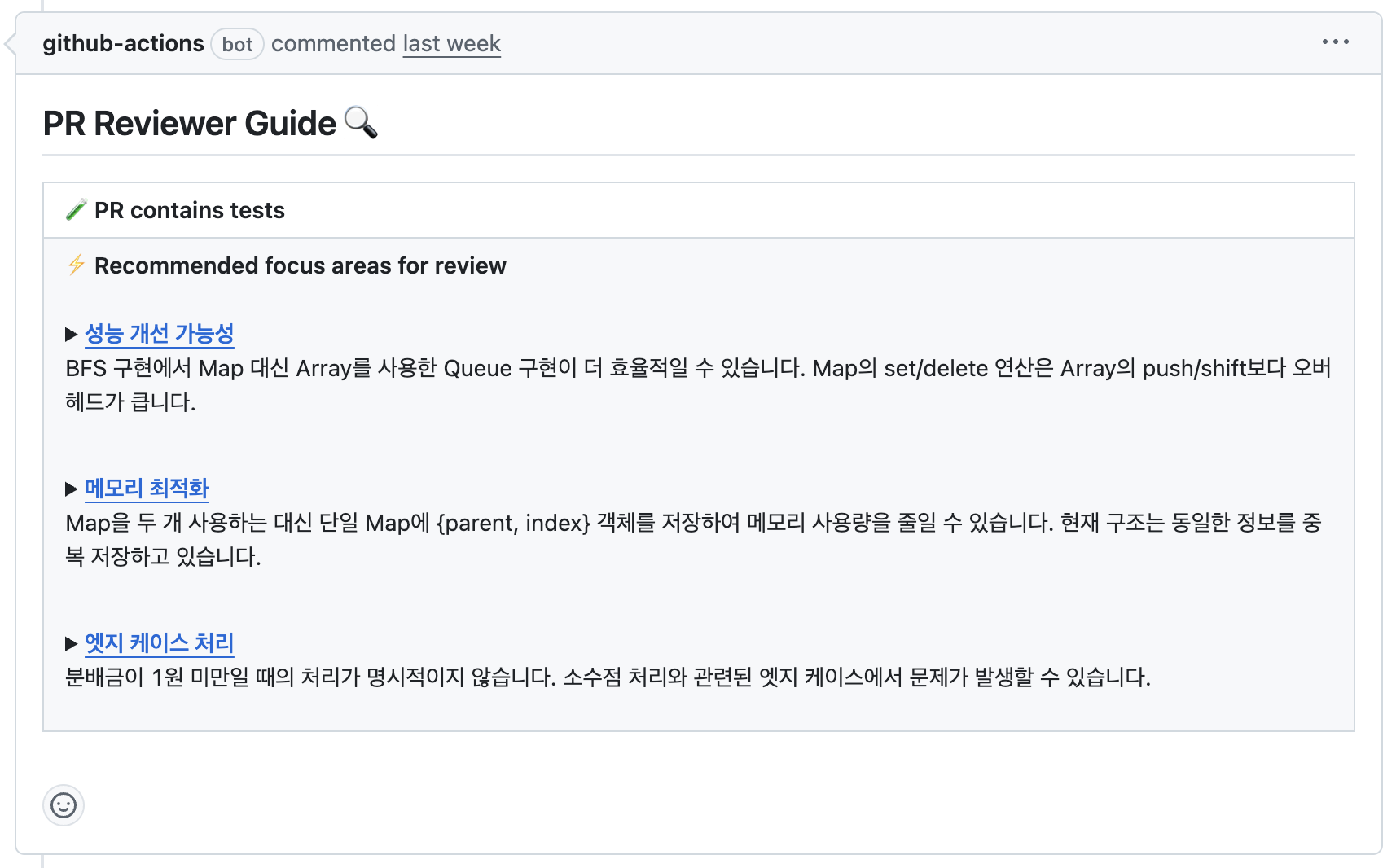Image resolution: width=1396 pixels, height=868 pixels.
Task: Click the bot badge label
Action: [x=236, y=44]
